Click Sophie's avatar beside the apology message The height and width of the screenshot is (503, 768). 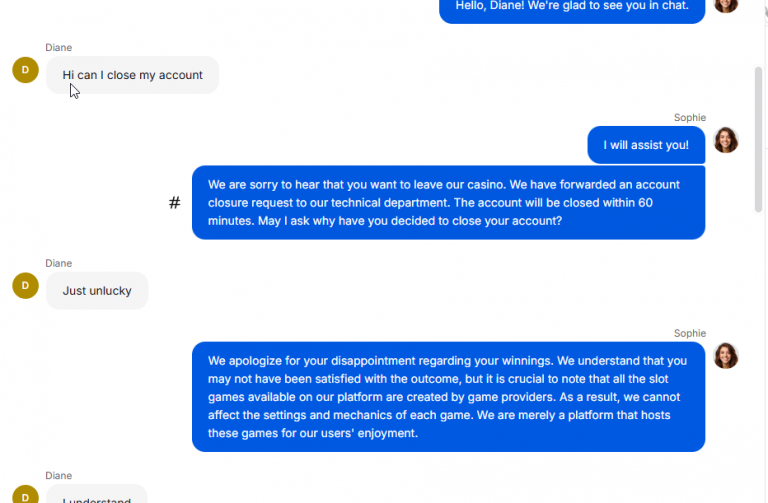(726, 356)
